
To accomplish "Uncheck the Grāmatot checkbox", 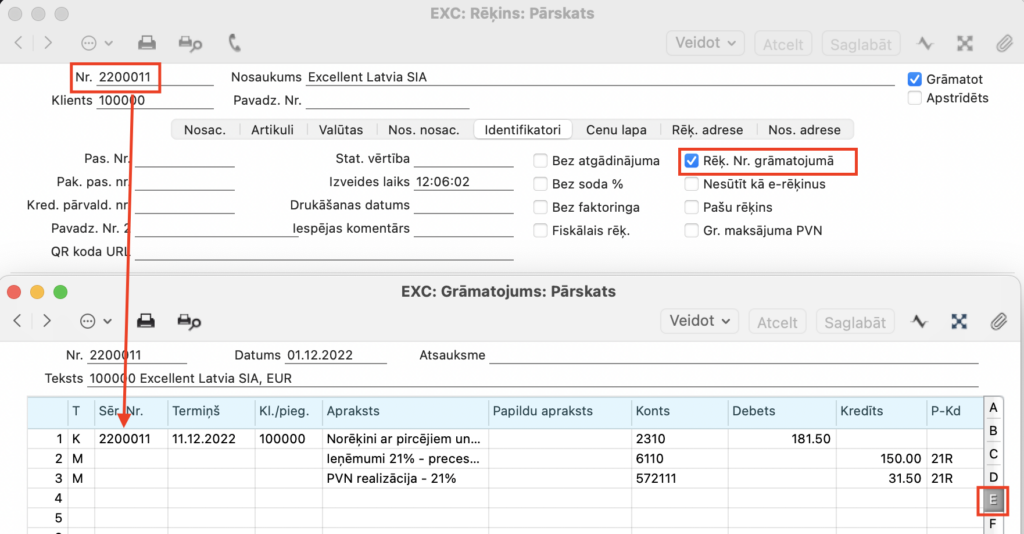I will tap(914, 79).
